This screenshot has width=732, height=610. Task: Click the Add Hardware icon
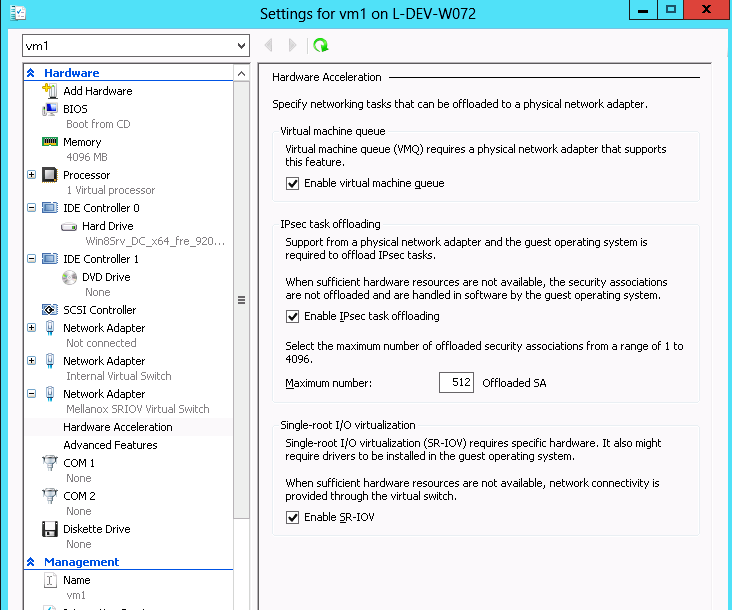50,91
